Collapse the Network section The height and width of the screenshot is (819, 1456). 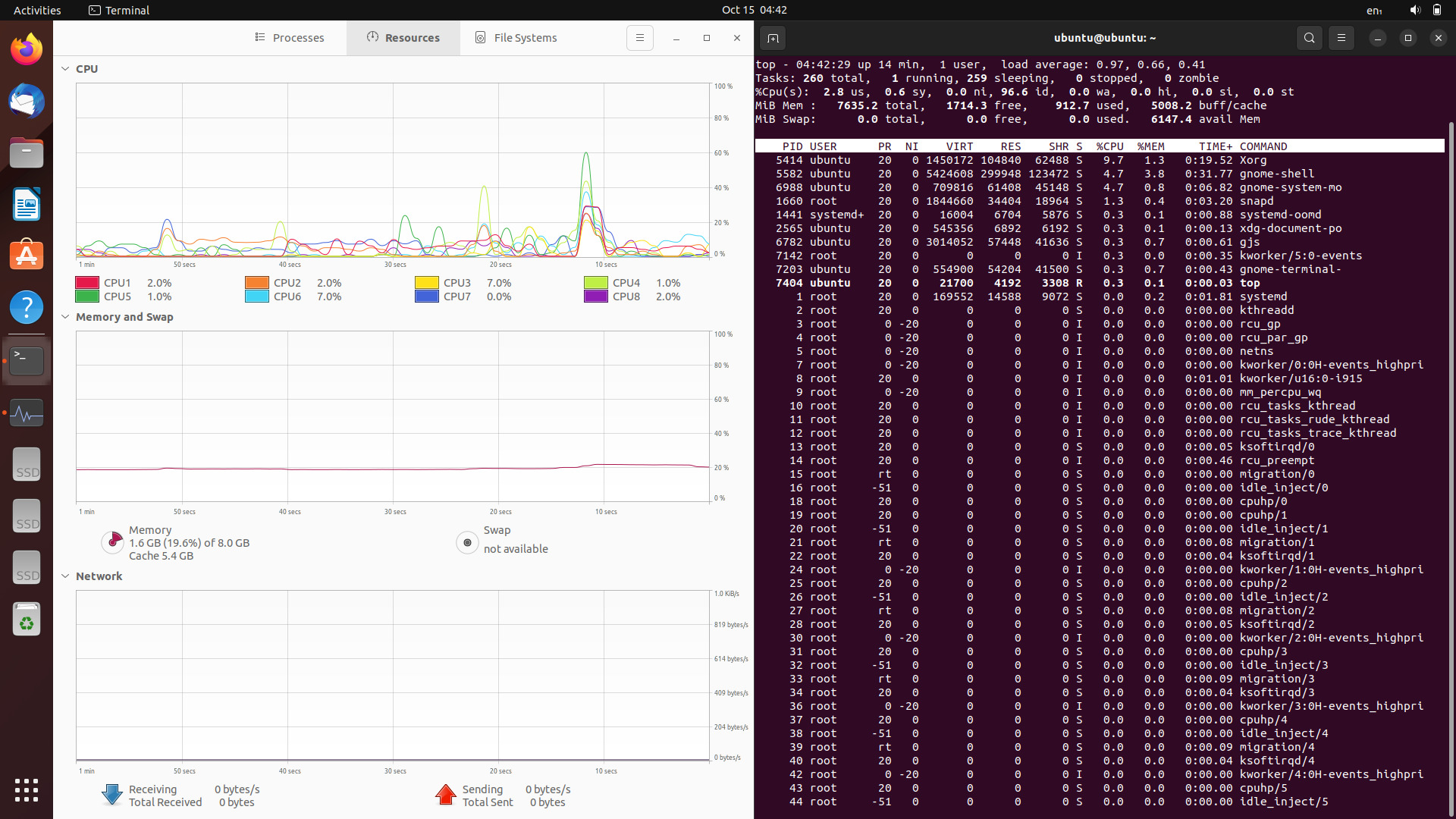tap(65, 576)
